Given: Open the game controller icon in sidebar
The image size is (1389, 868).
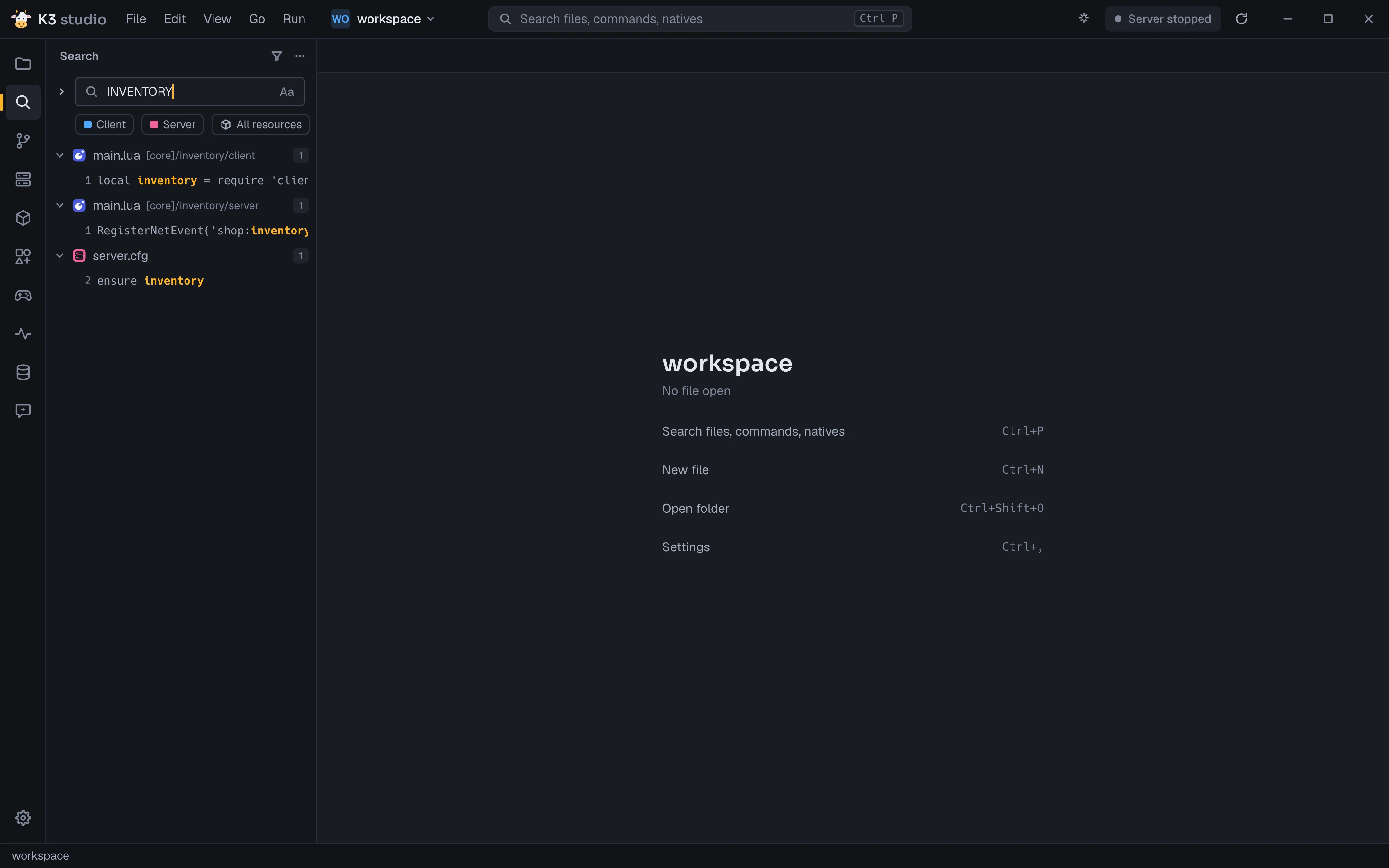Looking at the screenshot, I should 23,295.
